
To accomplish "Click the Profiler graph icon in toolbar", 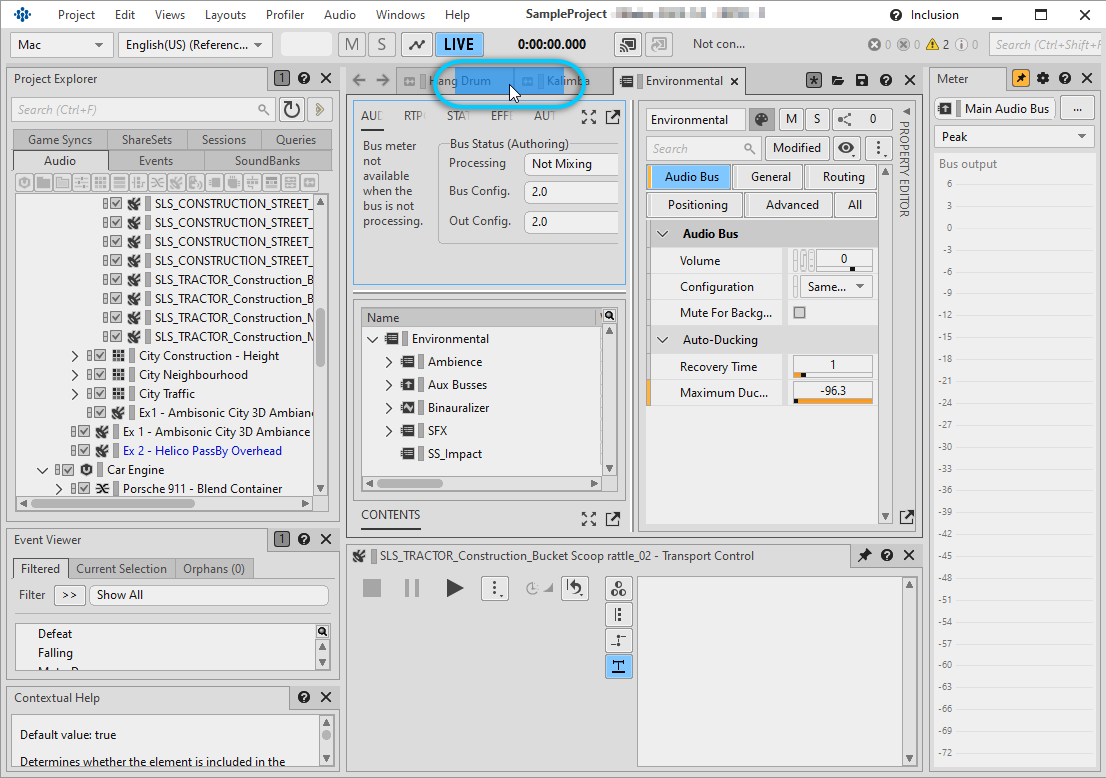I will (x=416, y=45).
